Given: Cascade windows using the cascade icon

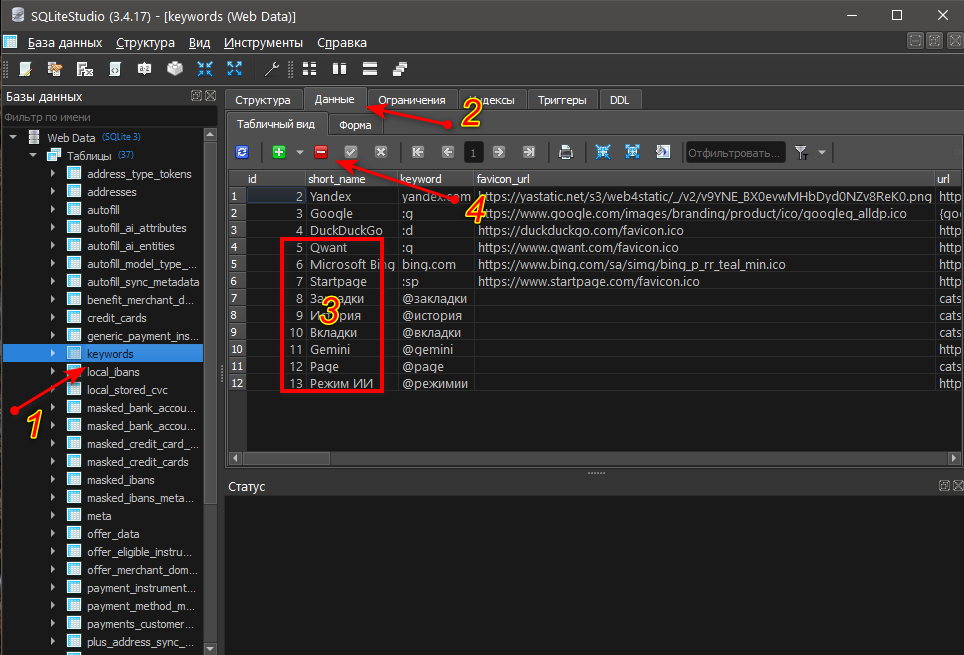Looking at the screenshot, I should point(400,69).
